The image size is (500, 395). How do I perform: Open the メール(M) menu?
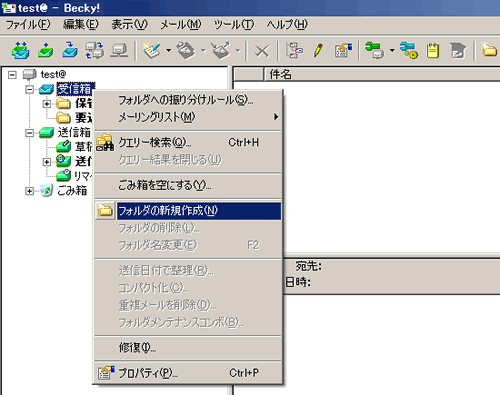click(x=181, y=24)
